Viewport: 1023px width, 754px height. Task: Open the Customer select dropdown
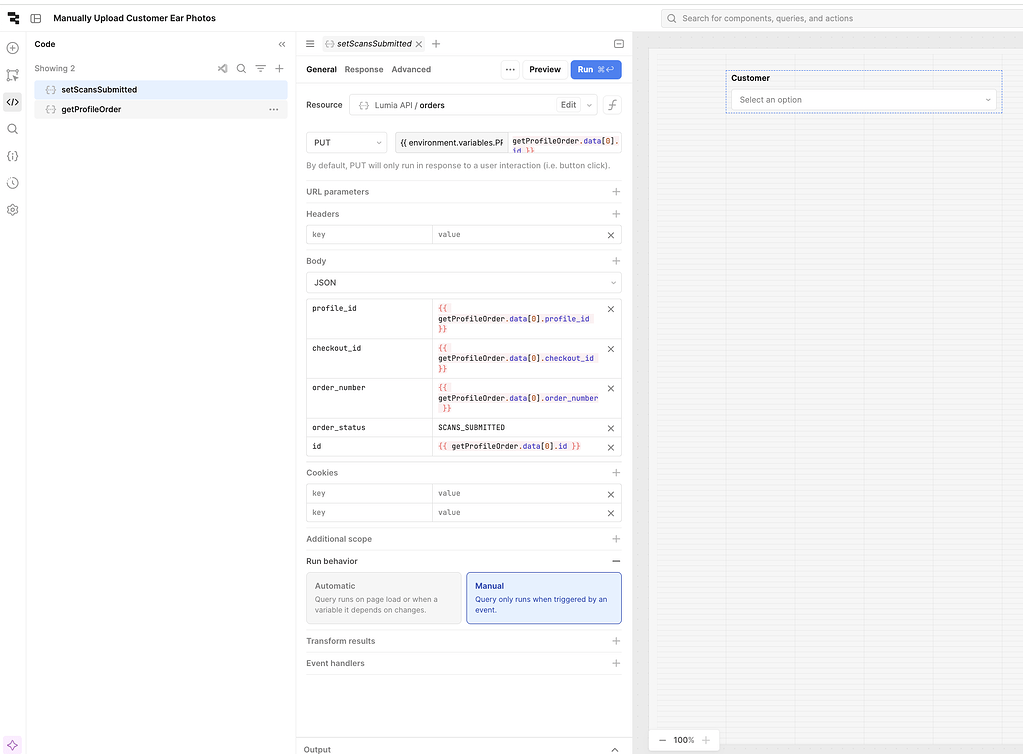[x=863, y=100]
